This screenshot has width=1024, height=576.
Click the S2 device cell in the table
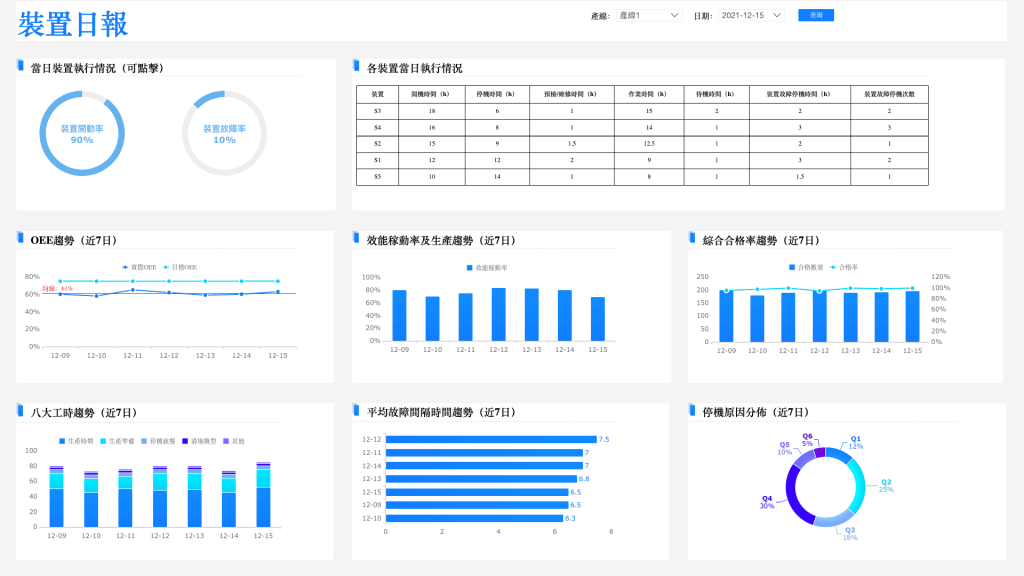coord(377,144)
